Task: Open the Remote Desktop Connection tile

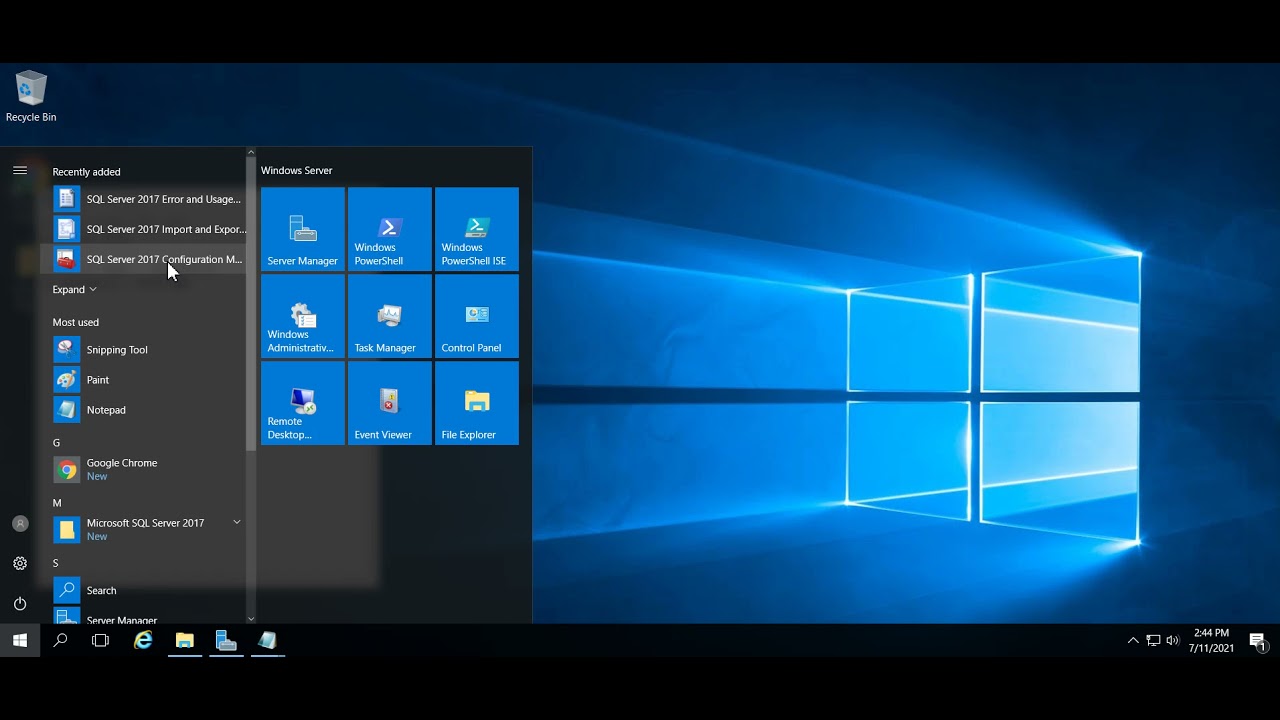Action: click(302, 403)
